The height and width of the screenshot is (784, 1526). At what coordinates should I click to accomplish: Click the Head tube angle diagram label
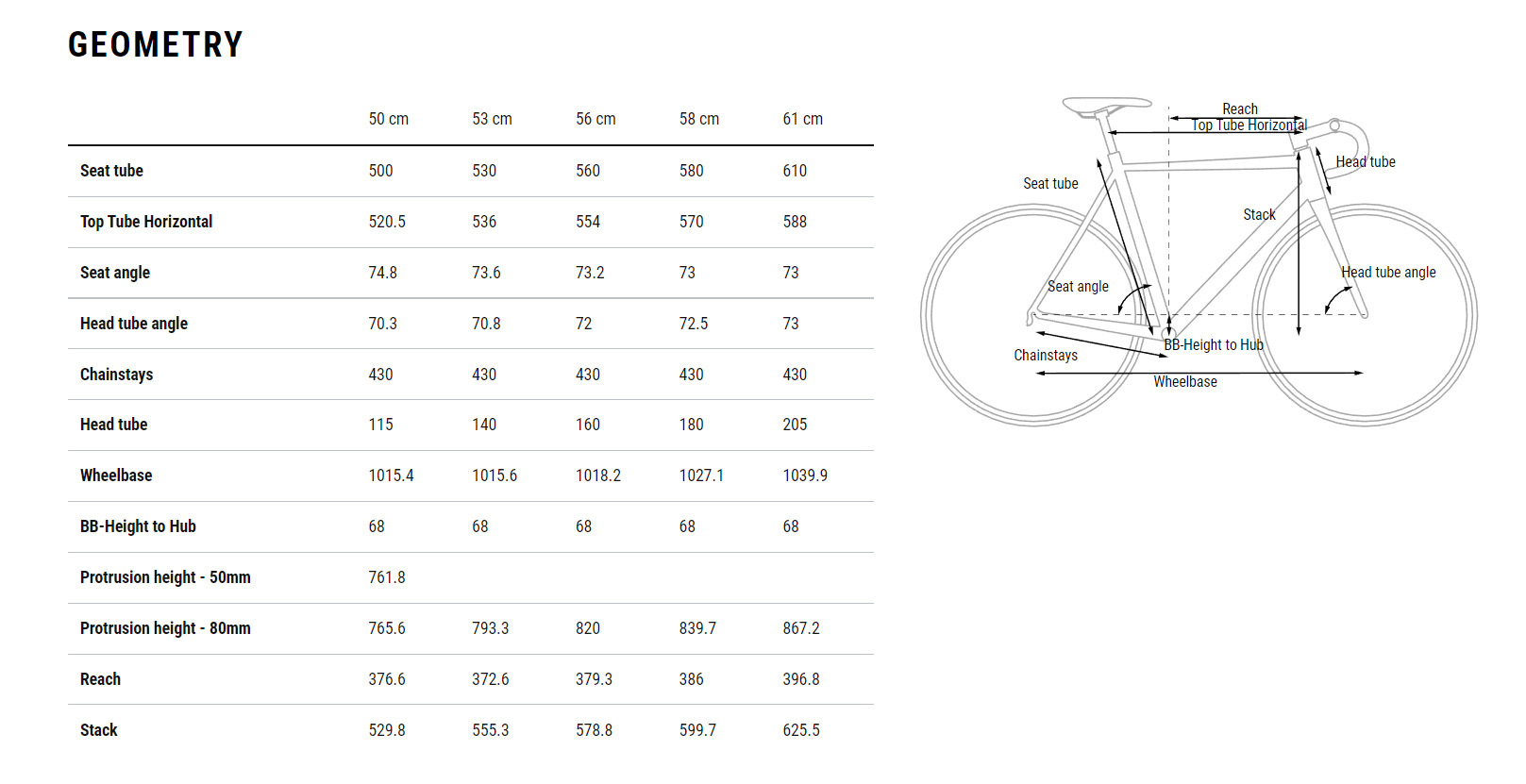coord(1388,272)
